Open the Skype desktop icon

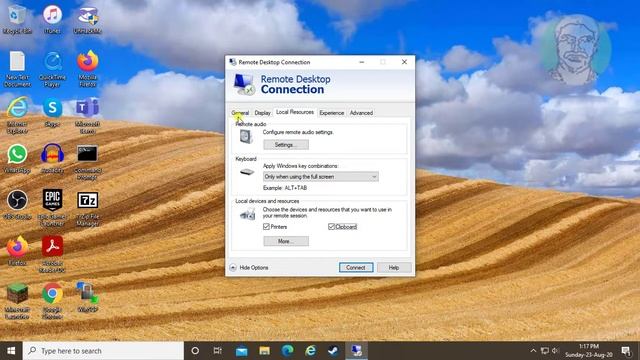[52, 112]
